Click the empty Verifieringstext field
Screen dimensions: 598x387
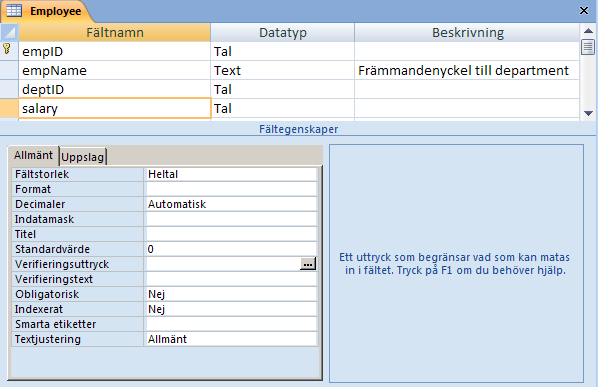click(231, 279)
